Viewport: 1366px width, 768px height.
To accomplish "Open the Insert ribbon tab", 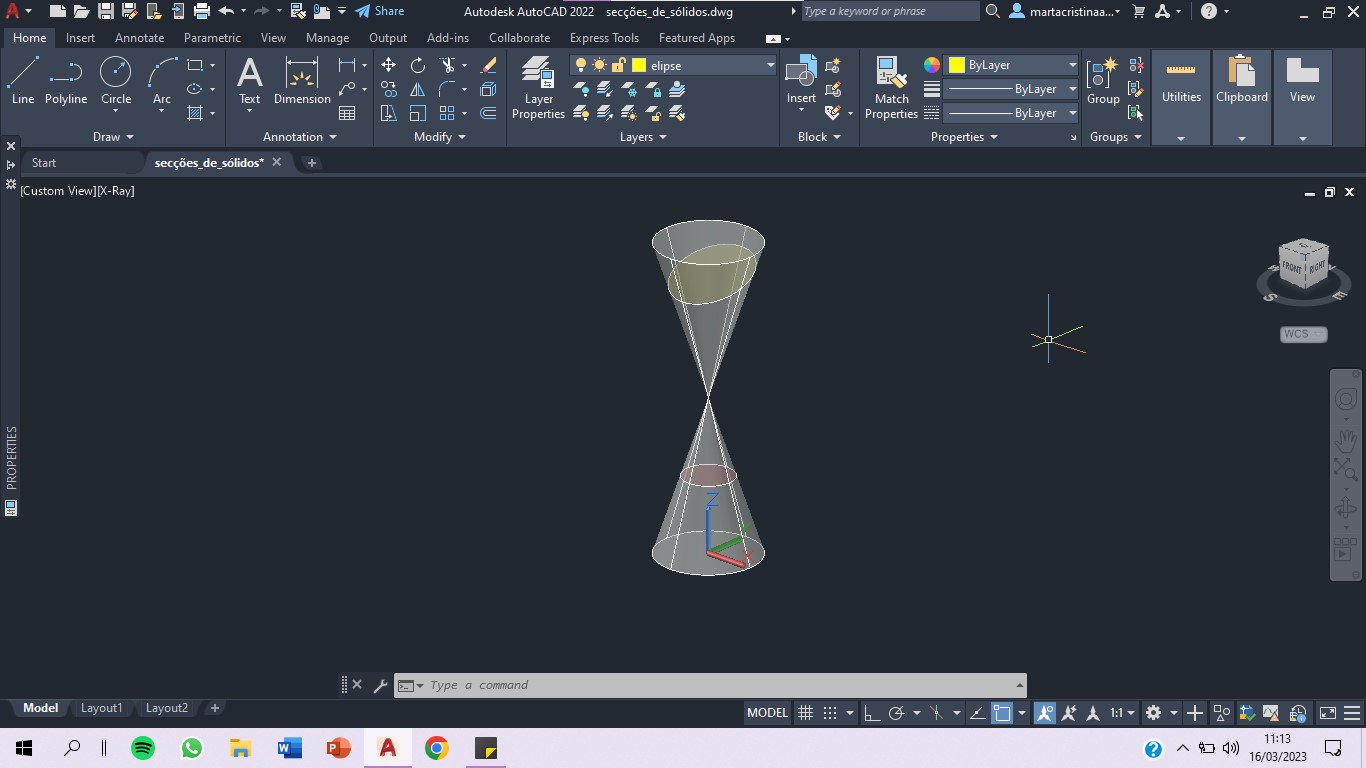I will coord(80,38).
